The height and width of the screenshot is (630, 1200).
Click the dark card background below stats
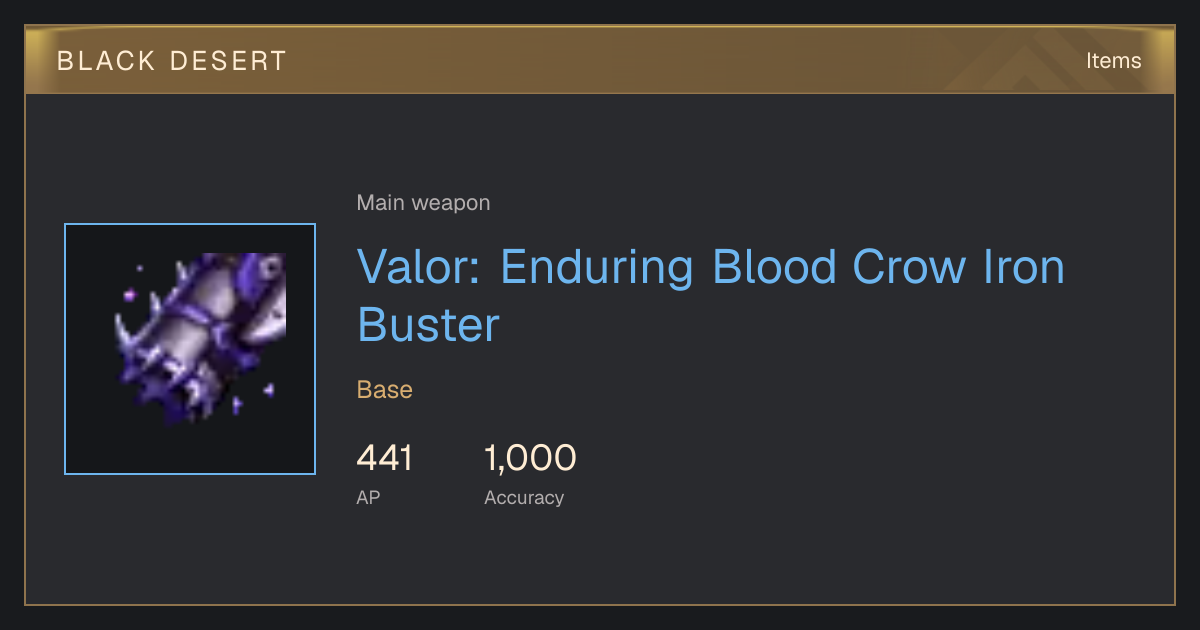600,560
